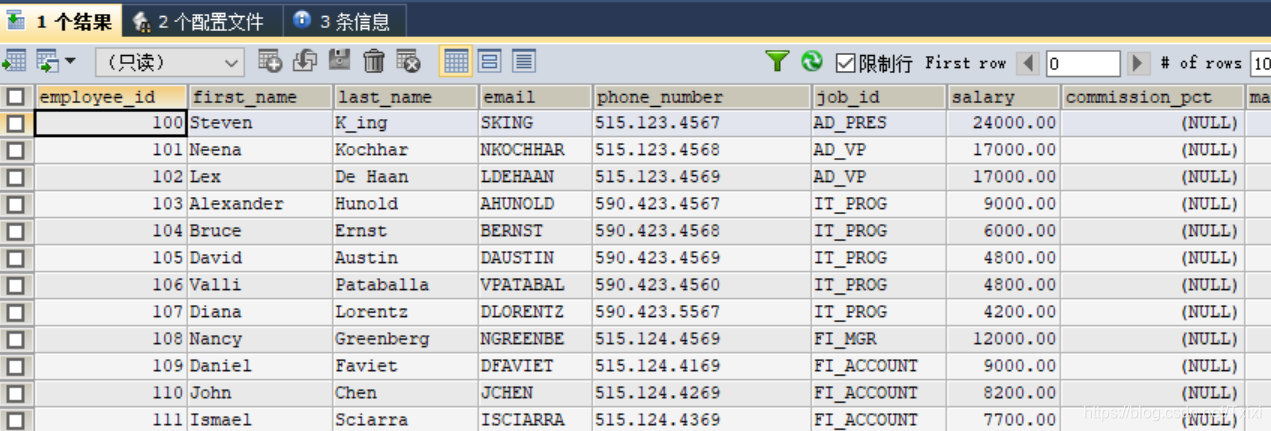Toggle the select-all header checkbox
The image size is (1271, 431).
click(16, 97)
